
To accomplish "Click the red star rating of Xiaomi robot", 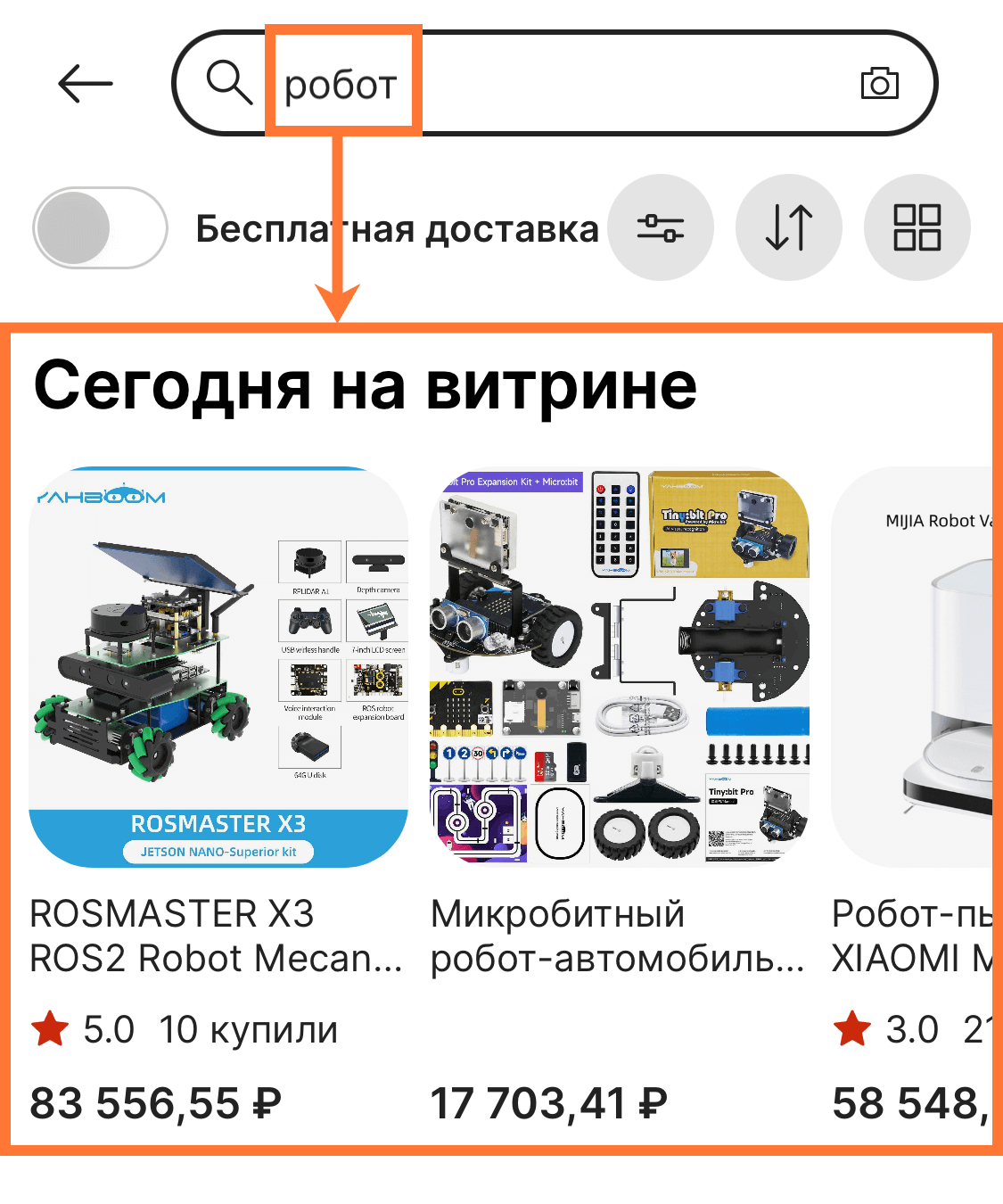I will pos(852,1028).
